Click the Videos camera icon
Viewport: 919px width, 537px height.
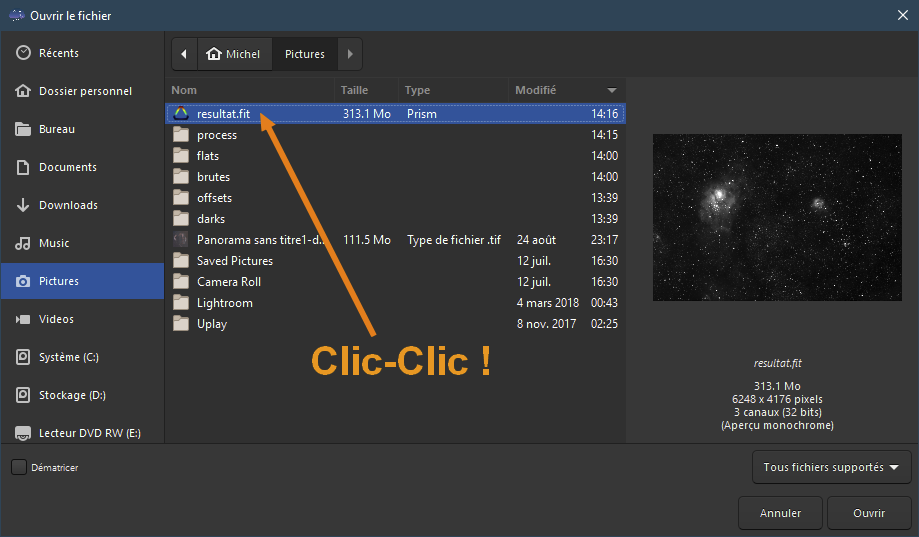tap(23, 320)
